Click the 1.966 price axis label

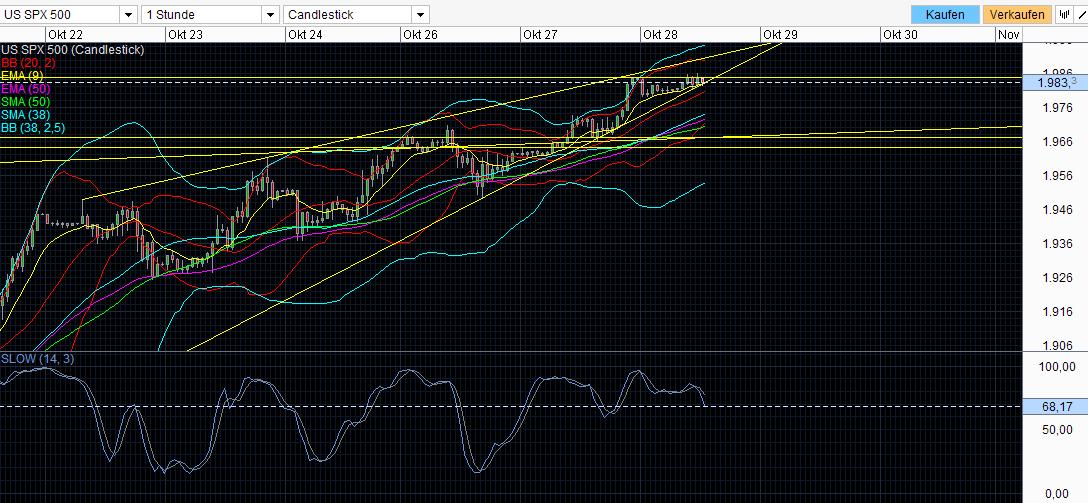coord(1057,142)
